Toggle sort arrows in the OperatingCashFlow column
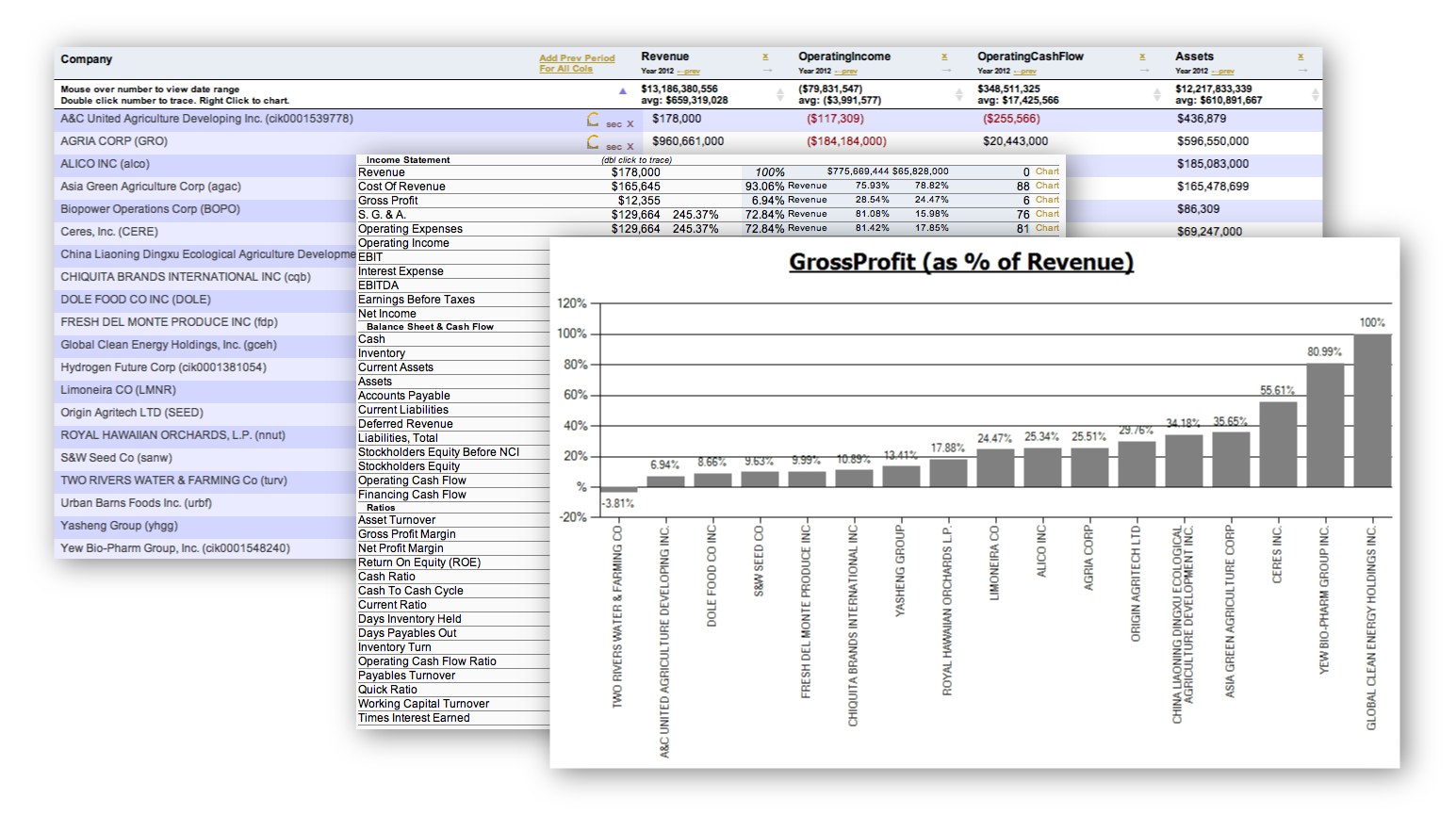Image resolution: width=1456 pixels, height=815 pixels. pyautogui.click(x=1156, y=94)
